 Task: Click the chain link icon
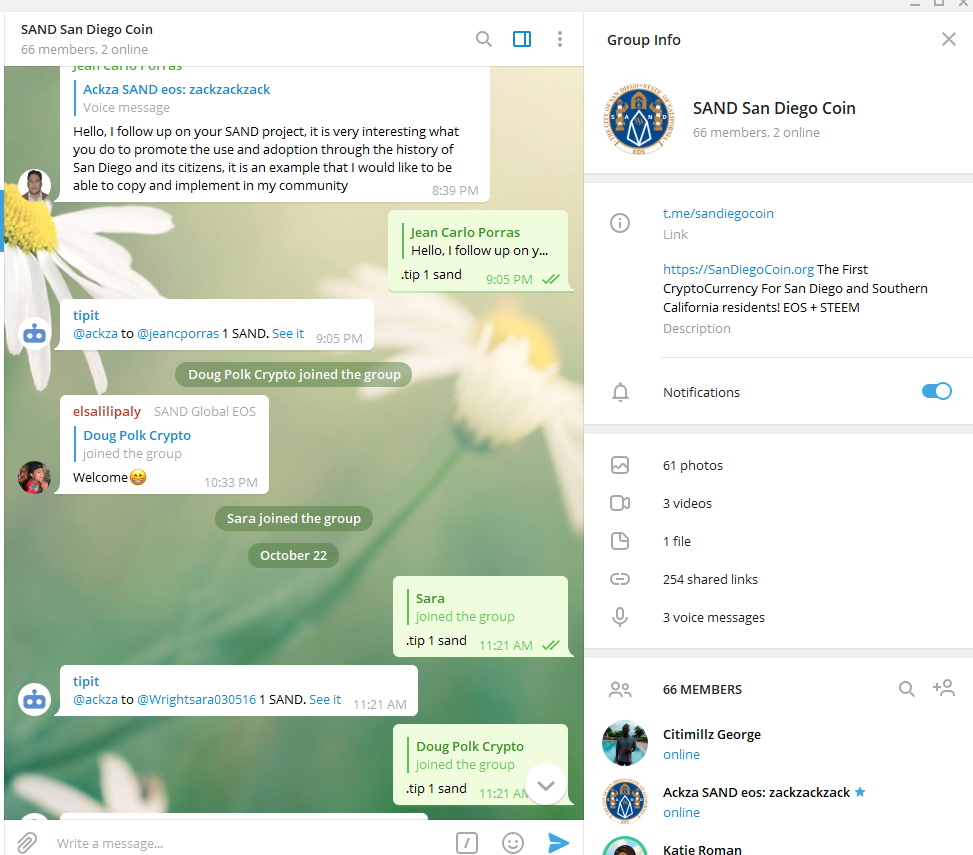pos(620,580)
